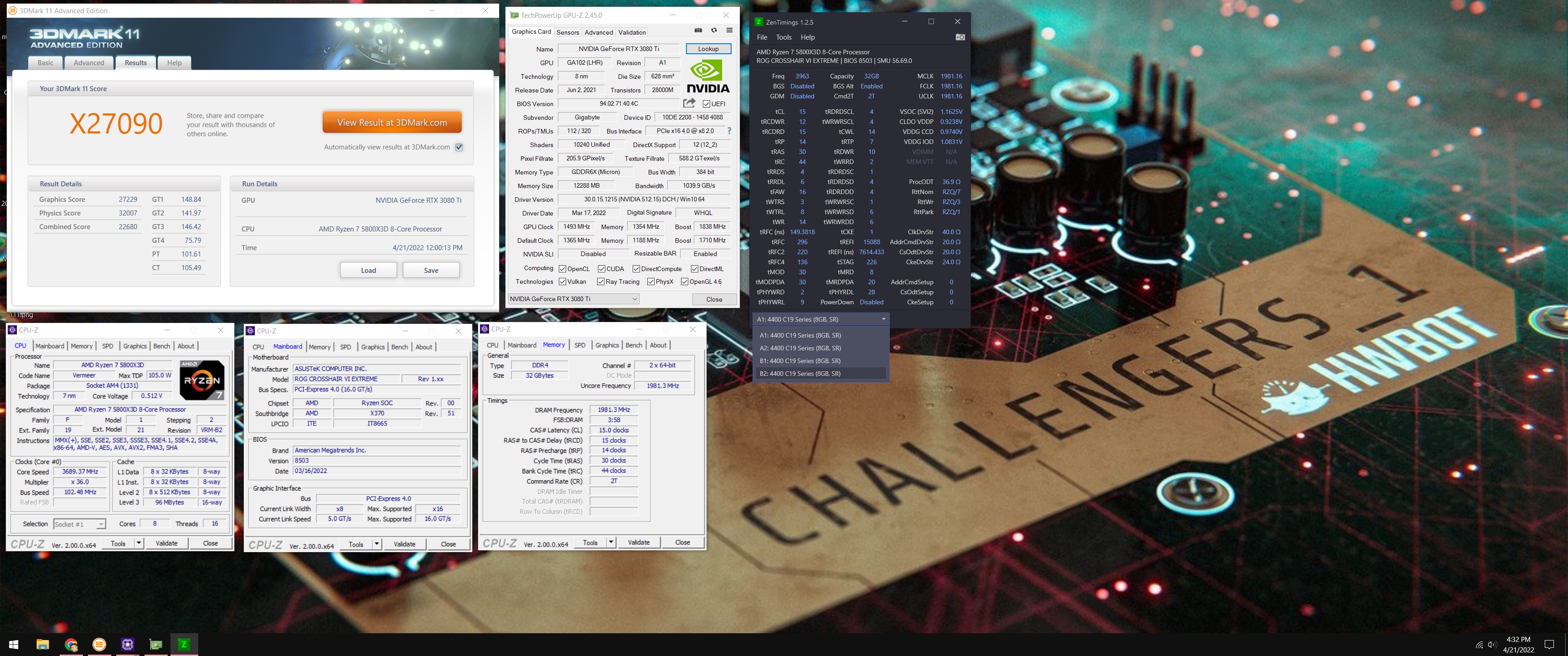Toggle the CUDA checkbox
1568x656 pixels.
[x=601, y=268]
